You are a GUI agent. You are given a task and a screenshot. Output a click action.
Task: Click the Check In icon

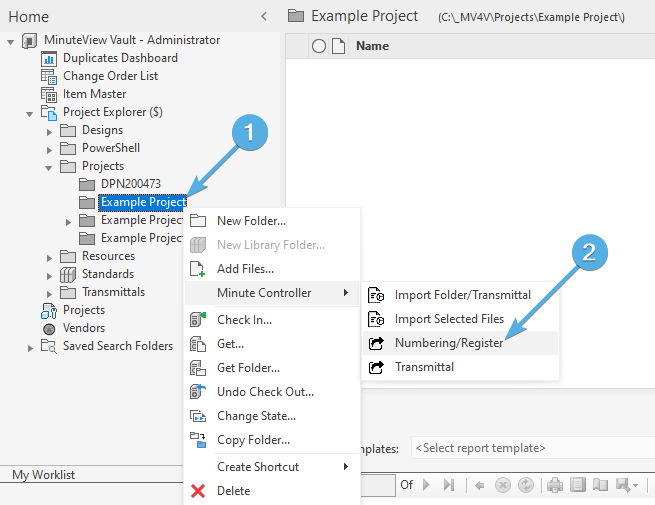198,320
